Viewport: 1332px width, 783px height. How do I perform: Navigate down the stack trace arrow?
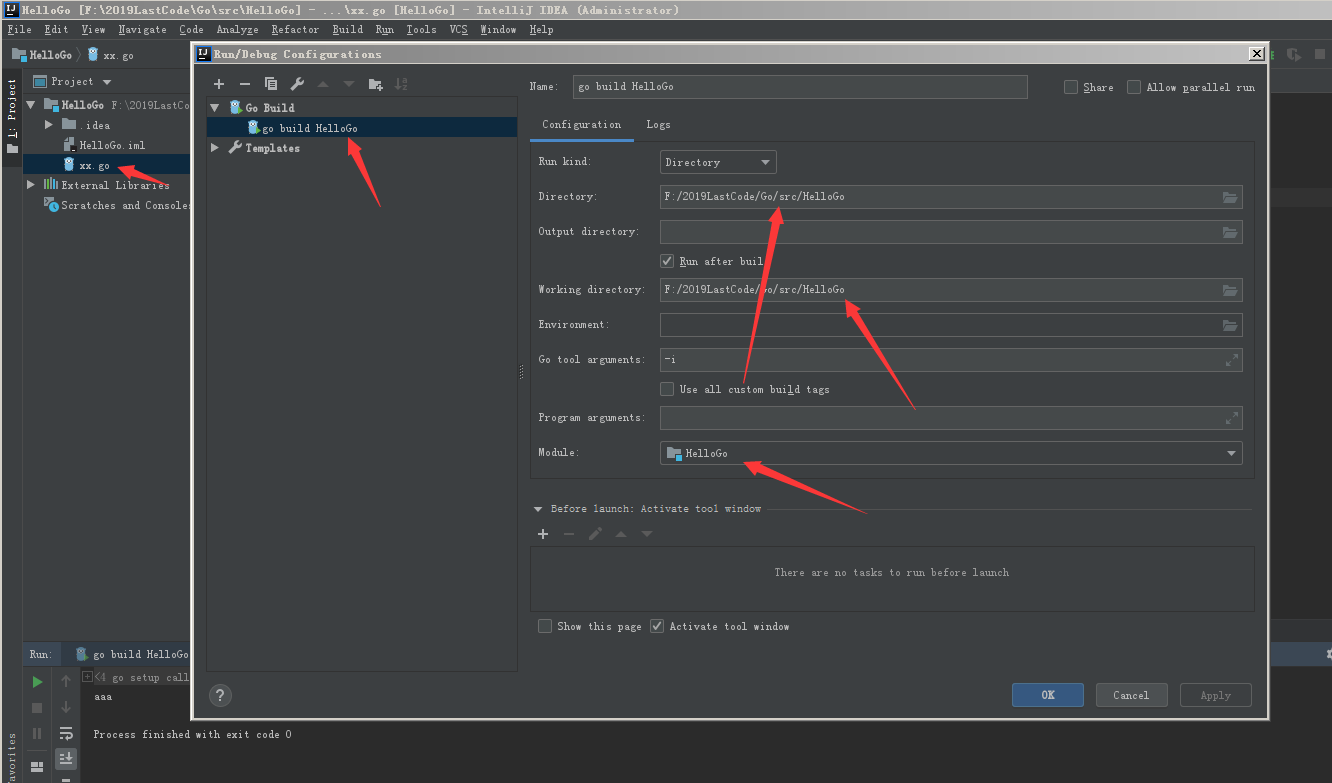(66, 707)
